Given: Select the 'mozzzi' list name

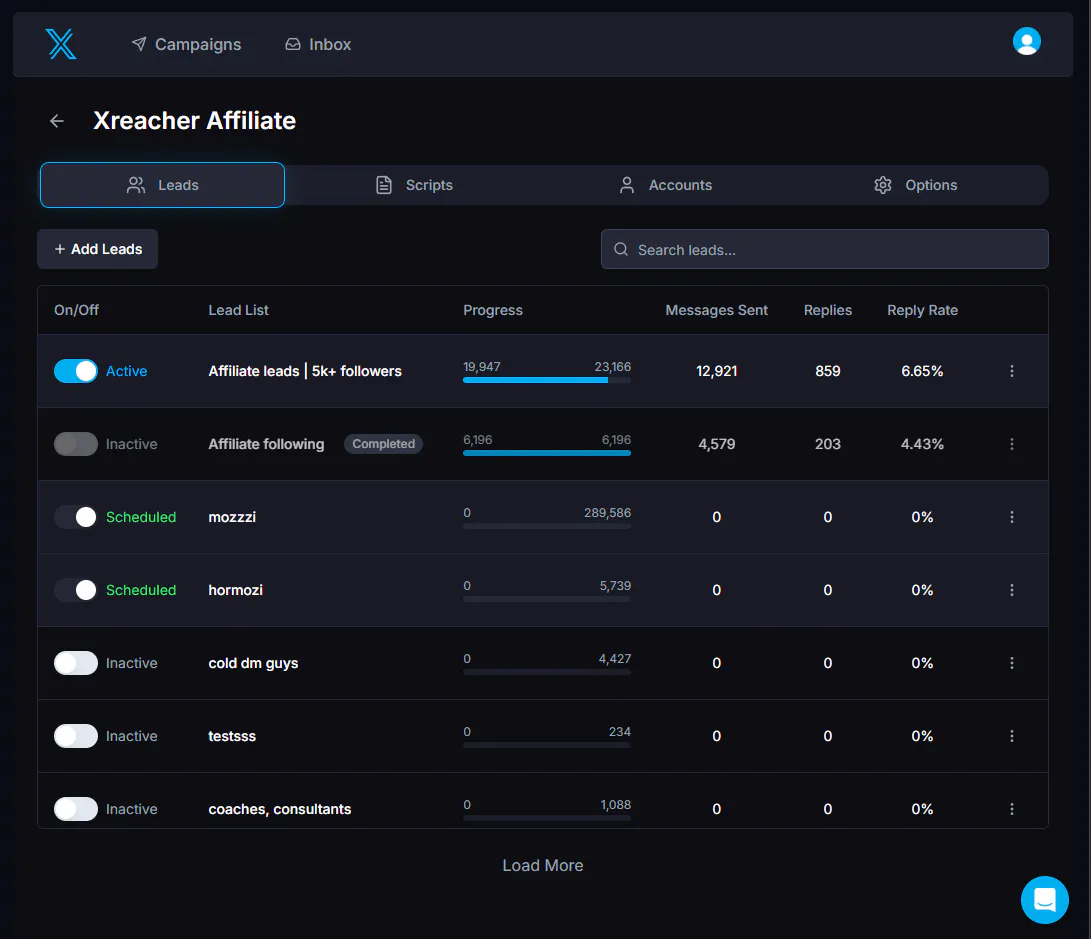Looking at the screenshot, I should coord(232,517).
